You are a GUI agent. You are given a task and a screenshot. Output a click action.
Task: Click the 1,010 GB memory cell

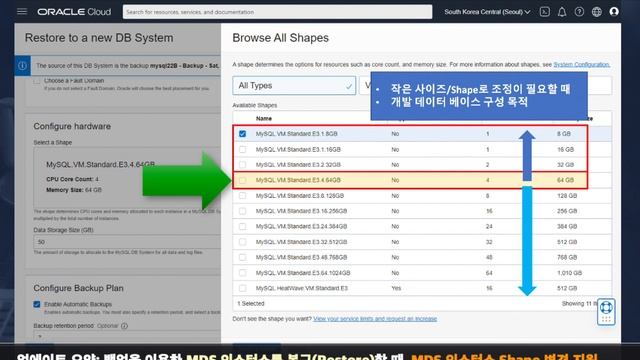[569, 273]
